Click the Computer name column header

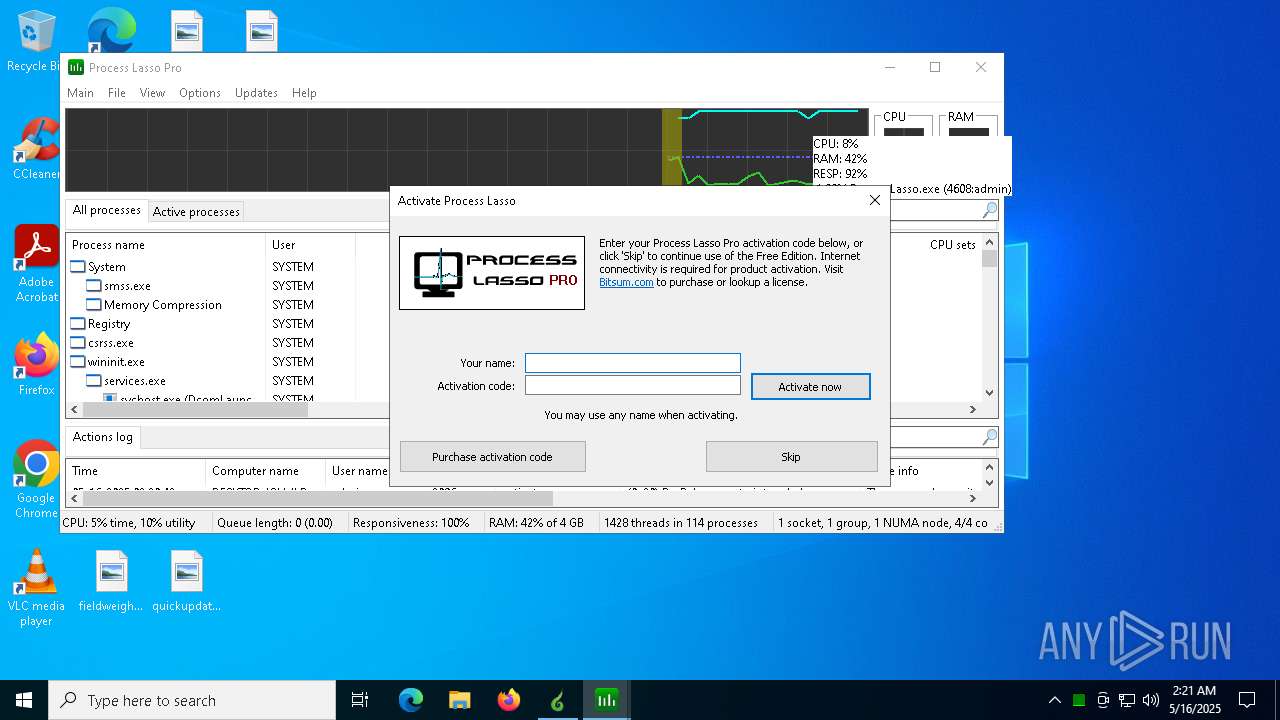coord(265,471)
